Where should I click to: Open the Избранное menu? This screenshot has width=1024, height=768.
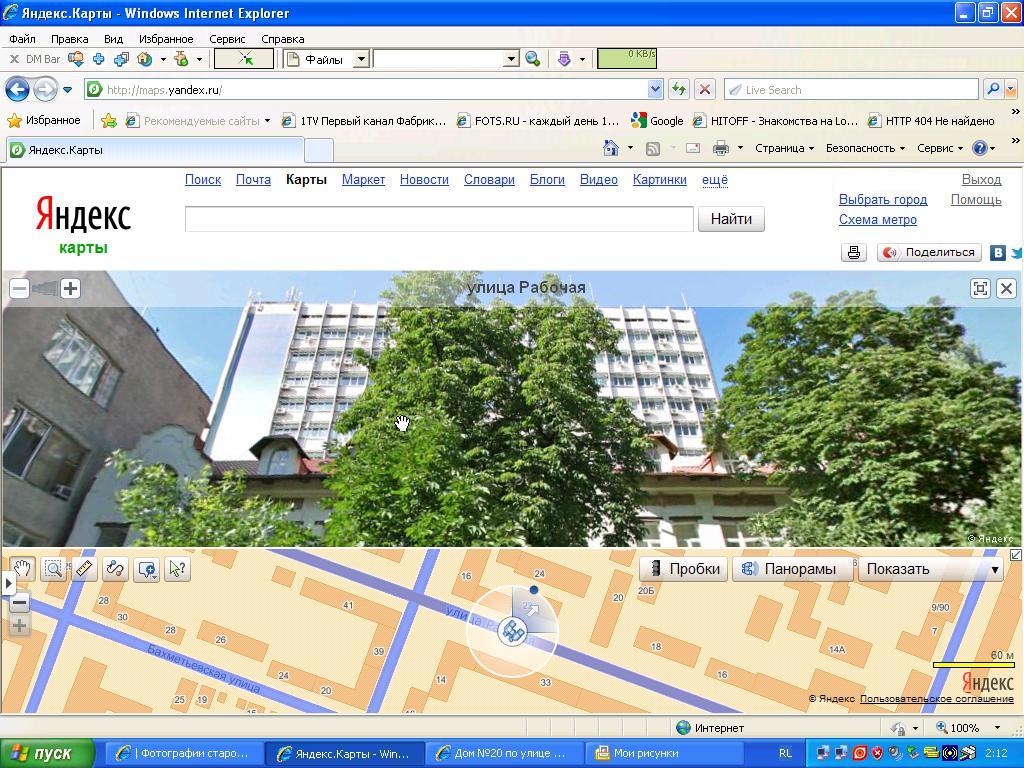tap(166, 39)
